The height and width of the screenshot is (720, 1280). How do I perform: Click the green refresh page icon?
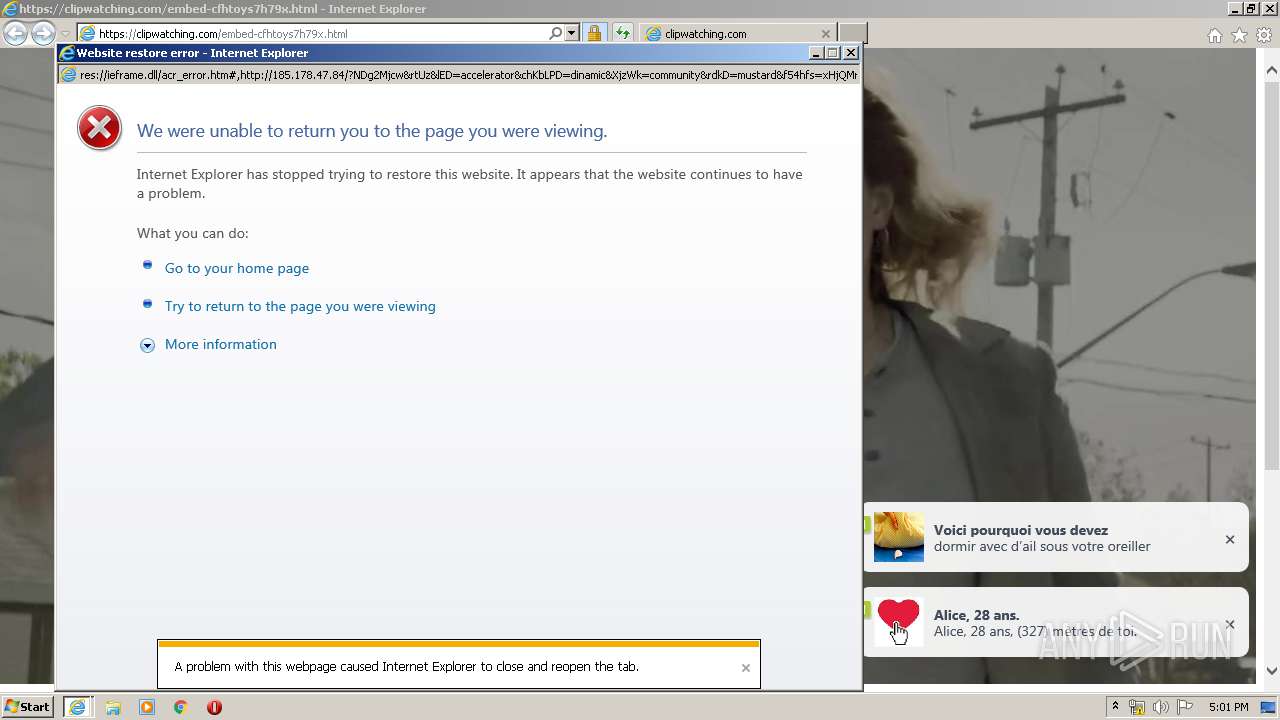click(623, 33)
